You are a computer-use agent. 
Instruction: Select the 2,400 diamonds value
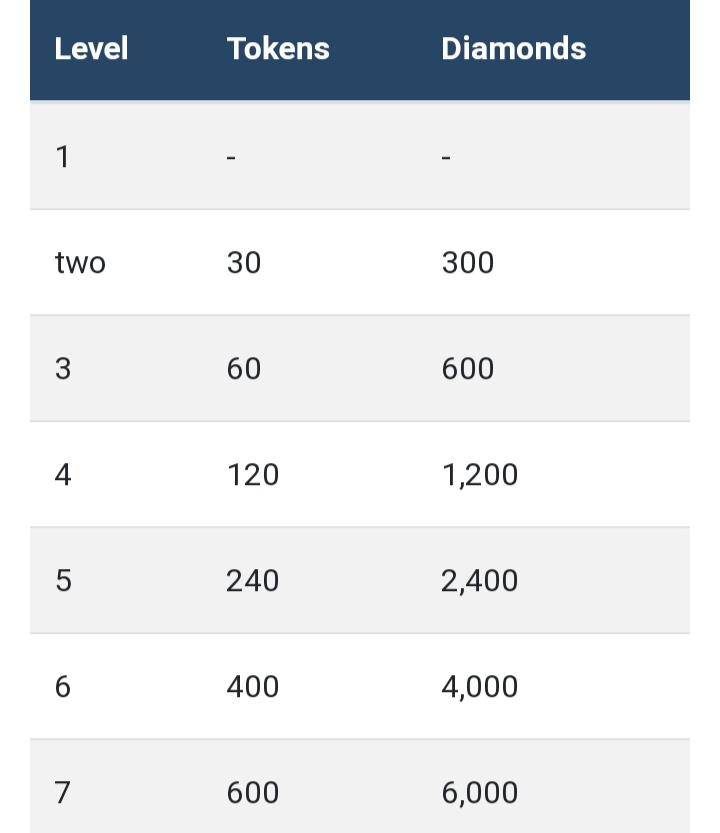(480, 581)
